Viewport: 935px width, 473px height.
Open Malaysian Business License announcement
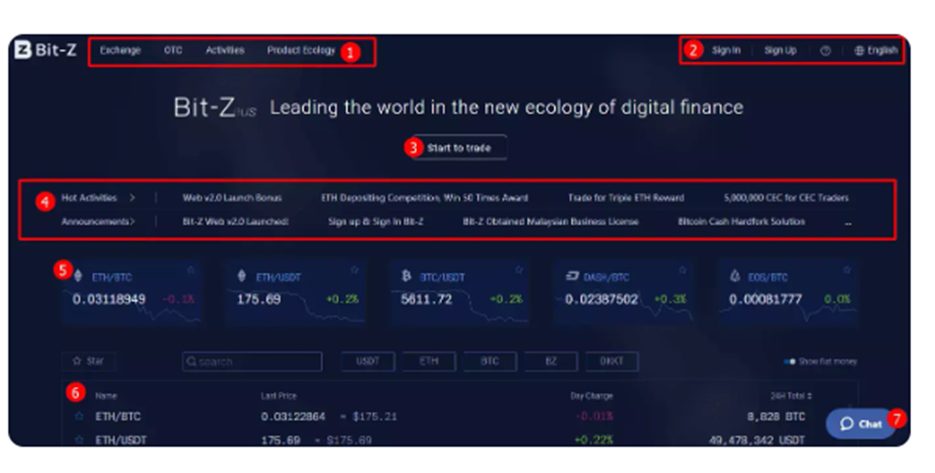(x=550, y=221)
